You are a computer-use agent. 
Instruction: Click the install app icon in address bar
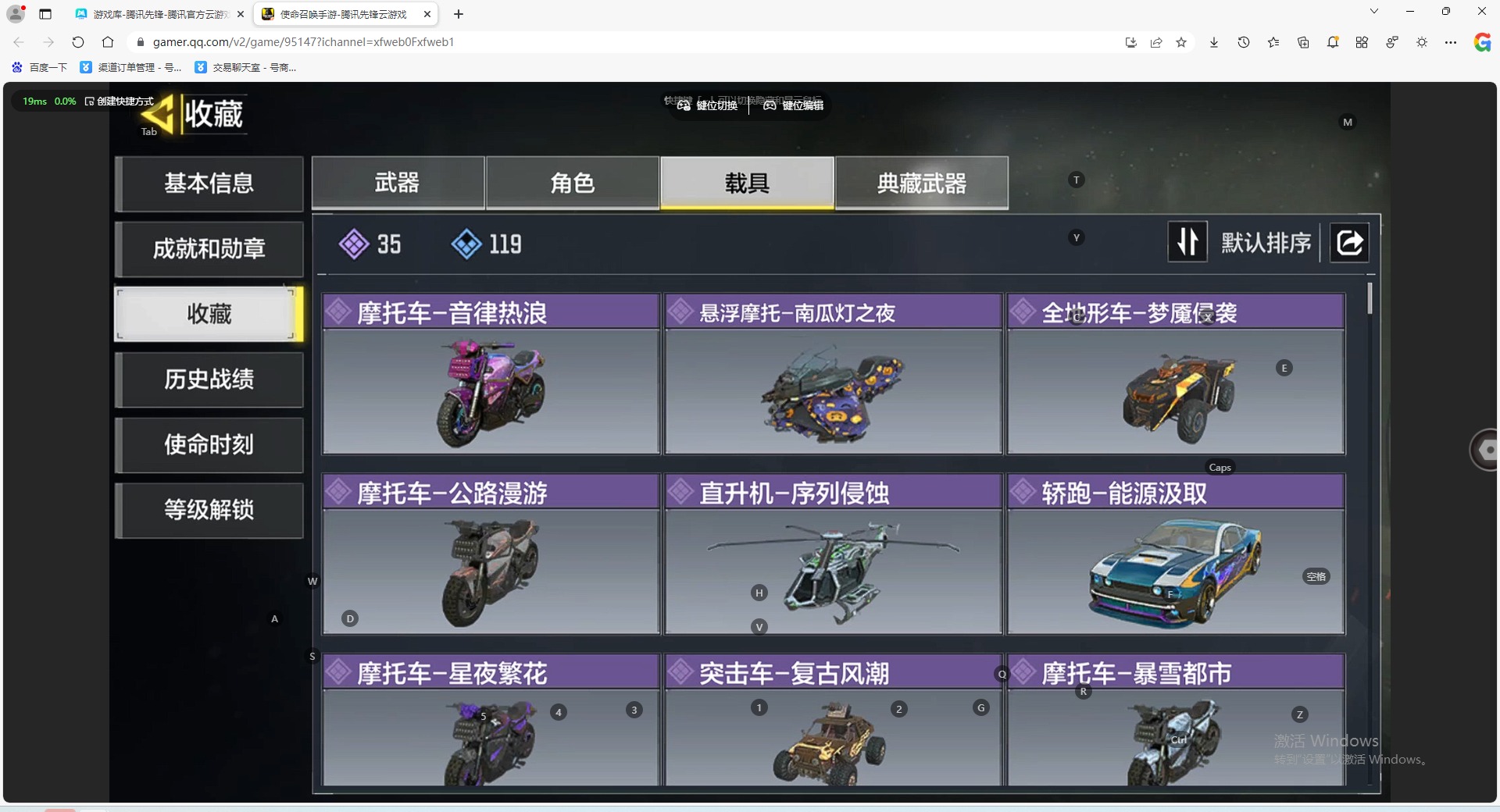coord(1130,42)
